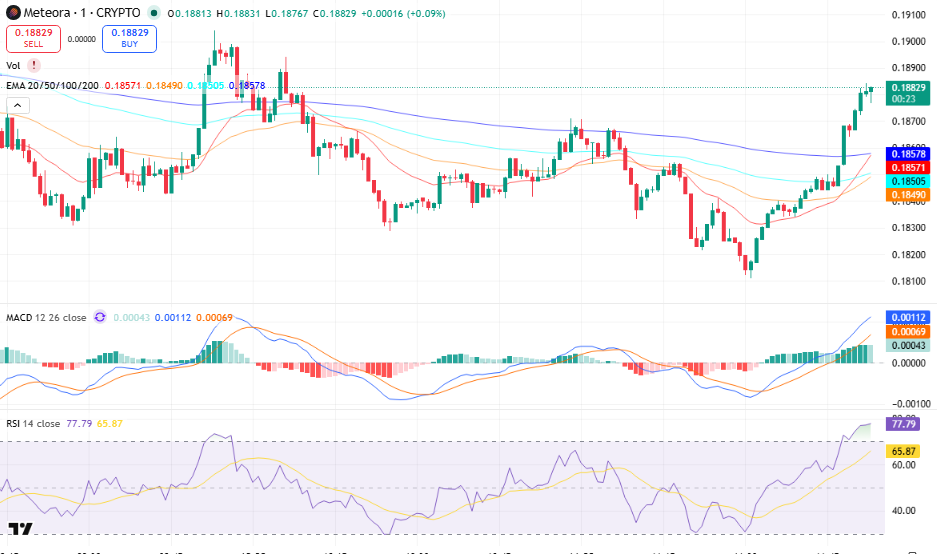Click the blue MACD value 0.00112 in the legend
The image size is (937, 554).
click(173, 317)
